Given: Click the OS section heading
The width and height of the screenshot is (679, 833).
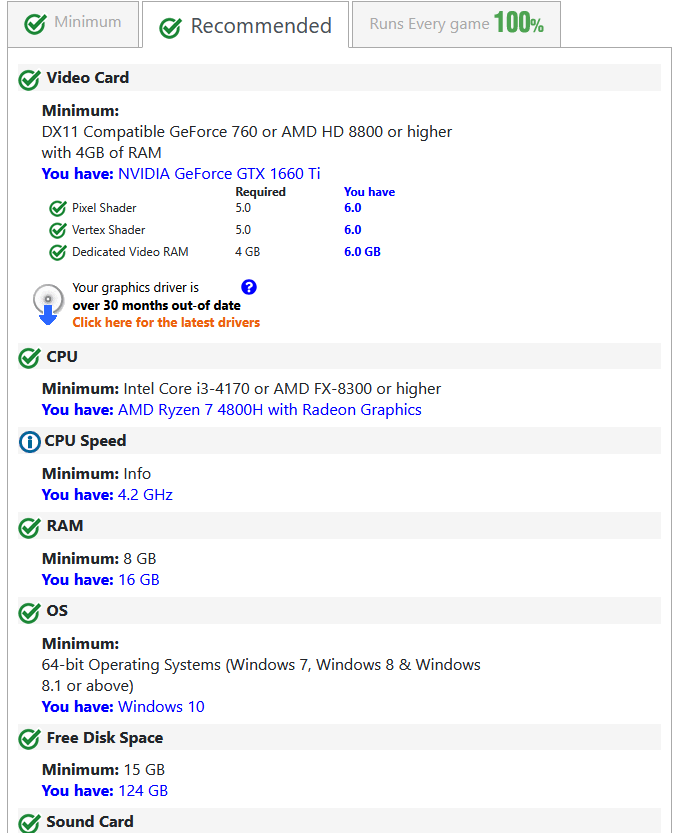Looking at the screenshot, I should [x=57, y=610].
